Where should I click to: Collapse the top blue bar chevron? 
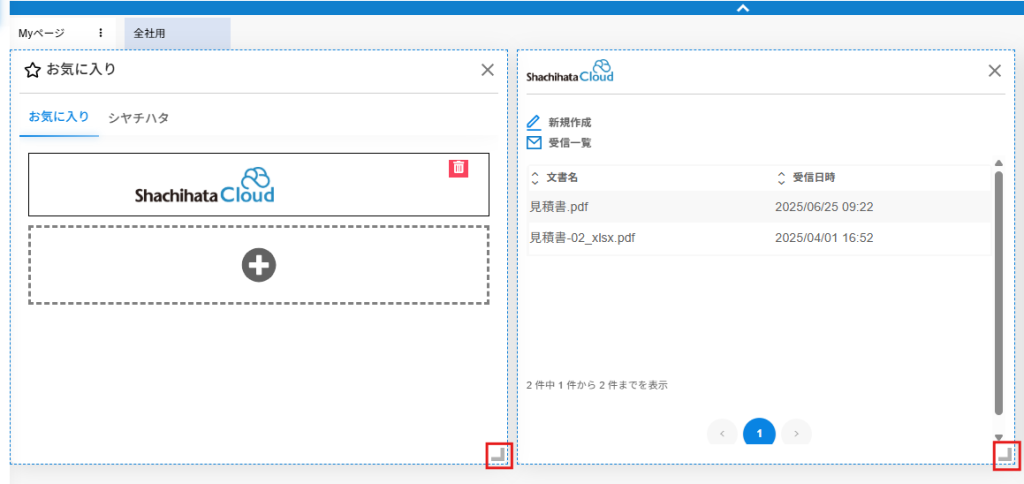pos(743,8)
